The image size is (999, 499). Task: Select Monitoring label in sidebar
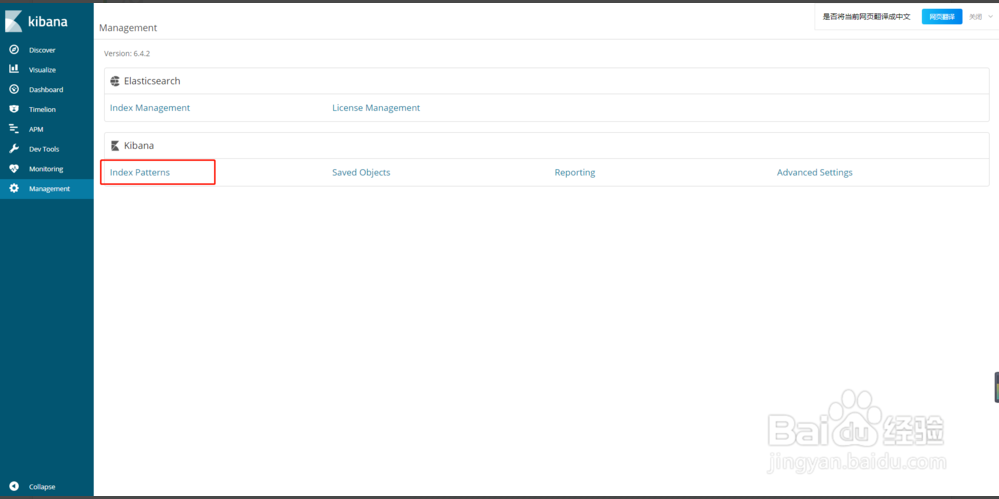pos(46,169)
